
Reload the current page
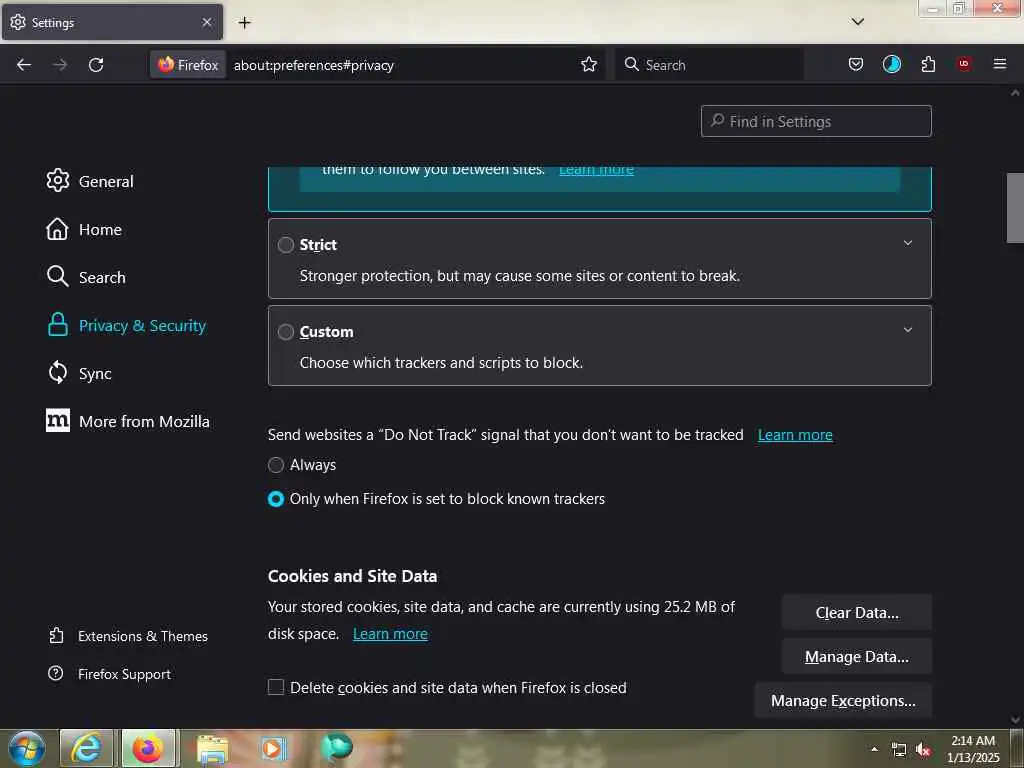coord(96,65)
